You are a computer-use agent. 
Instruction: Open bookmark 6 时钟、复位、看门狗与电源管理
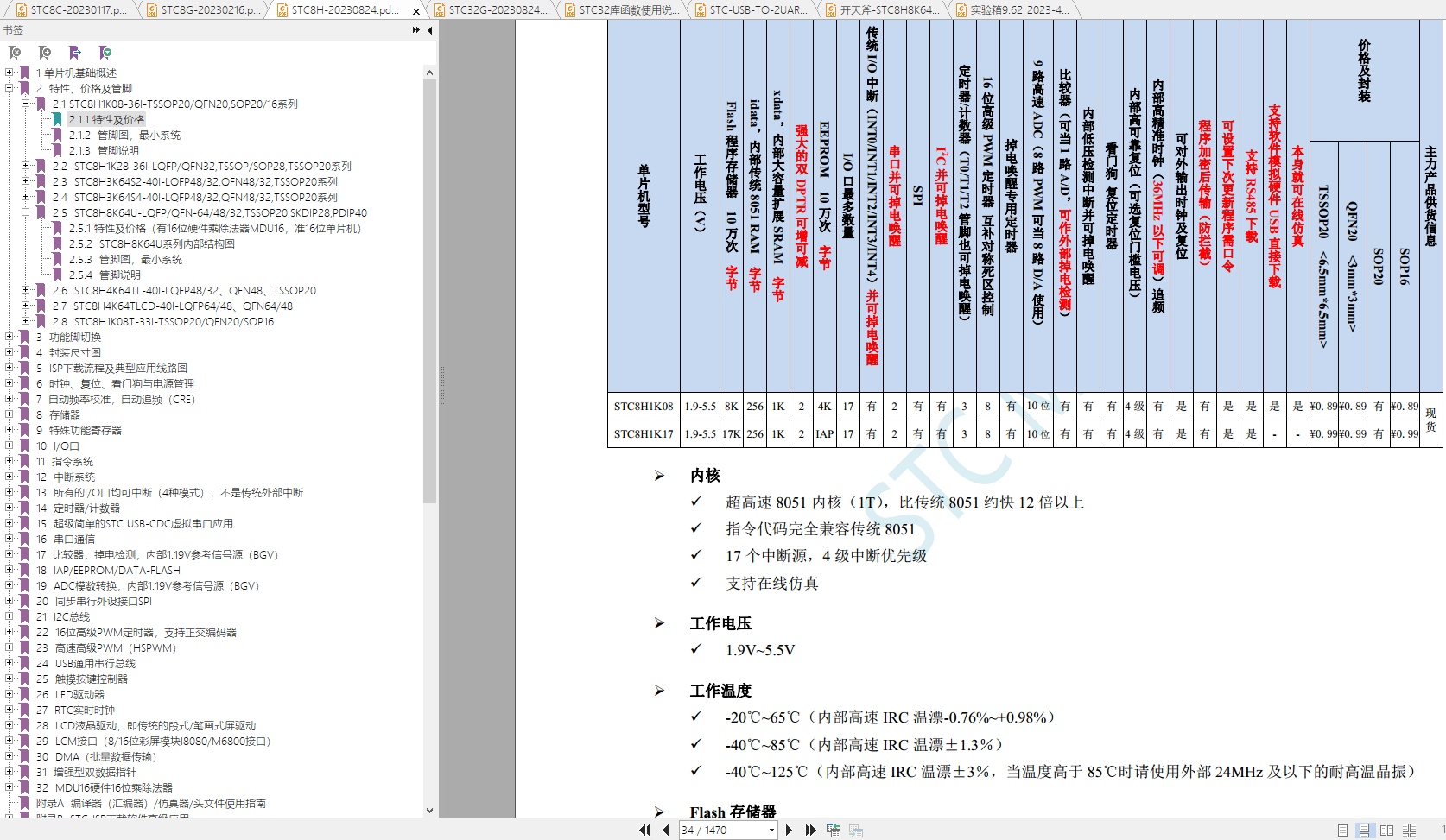click(x=115, y=384)
